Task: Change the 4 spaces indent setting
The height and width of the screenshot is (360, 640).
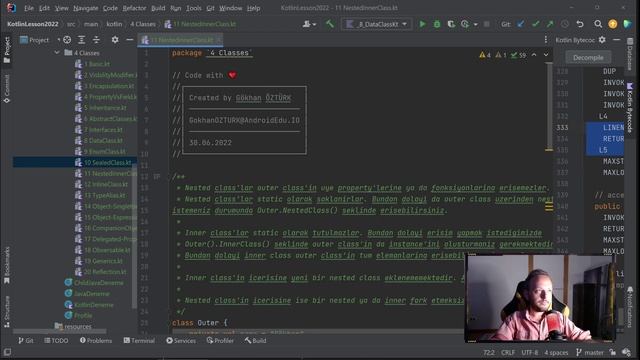Action: coord(556,352)
